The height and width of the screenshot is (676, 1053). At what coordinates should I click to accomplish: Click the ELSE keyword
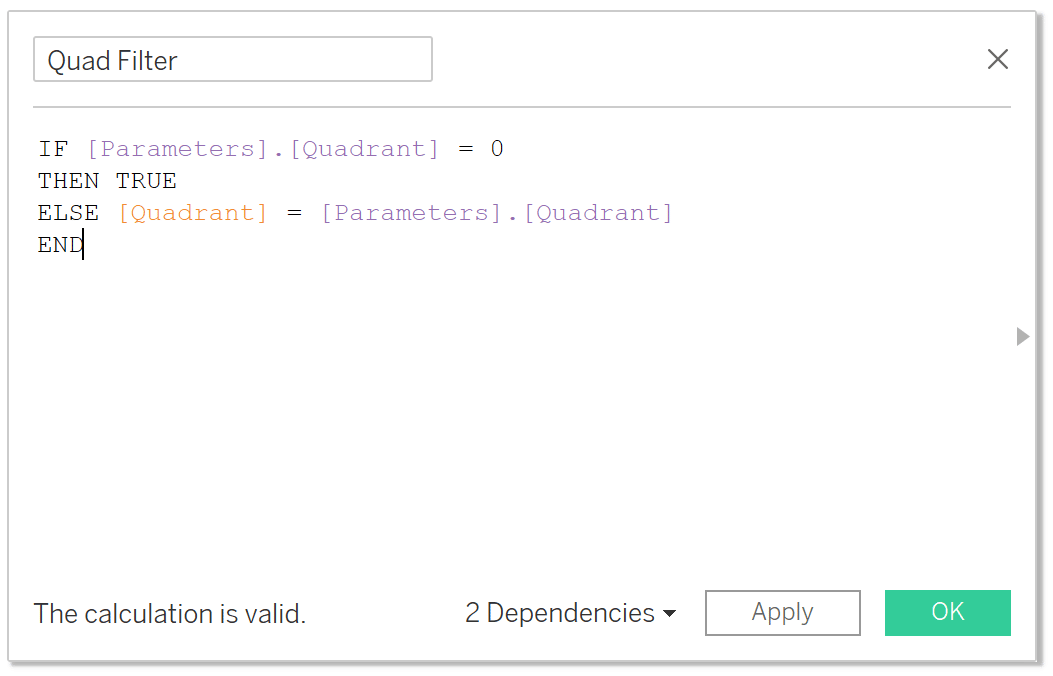pos(68,213)
